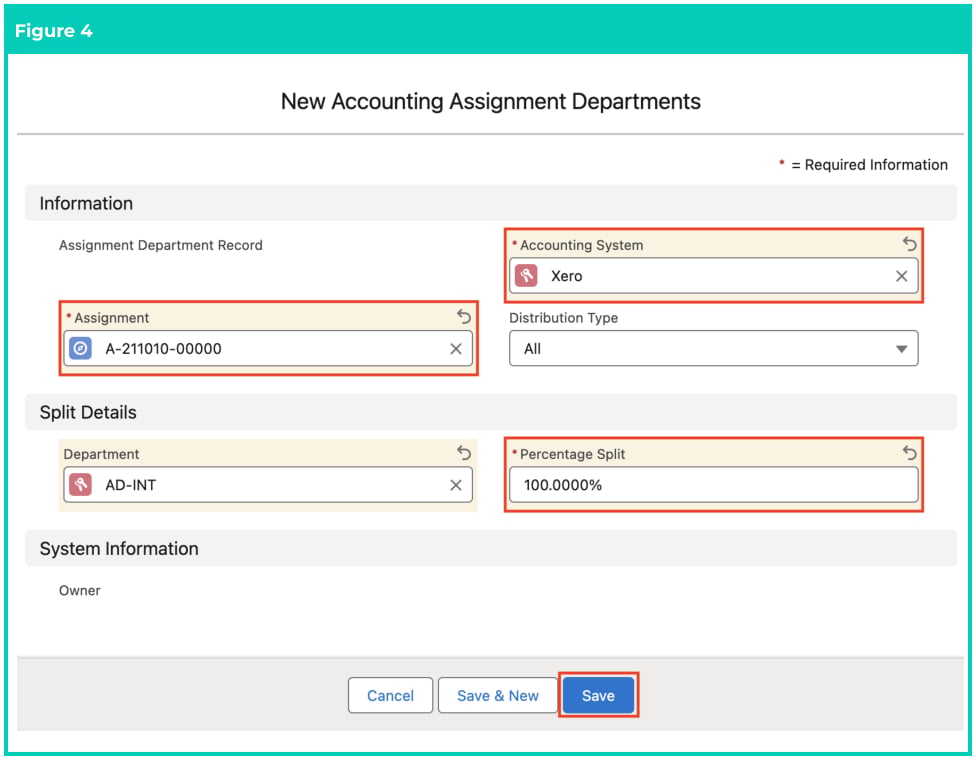The height and width of the screenshot is (760, 976).
Task: Click the System Information section header
Action: 490,548
